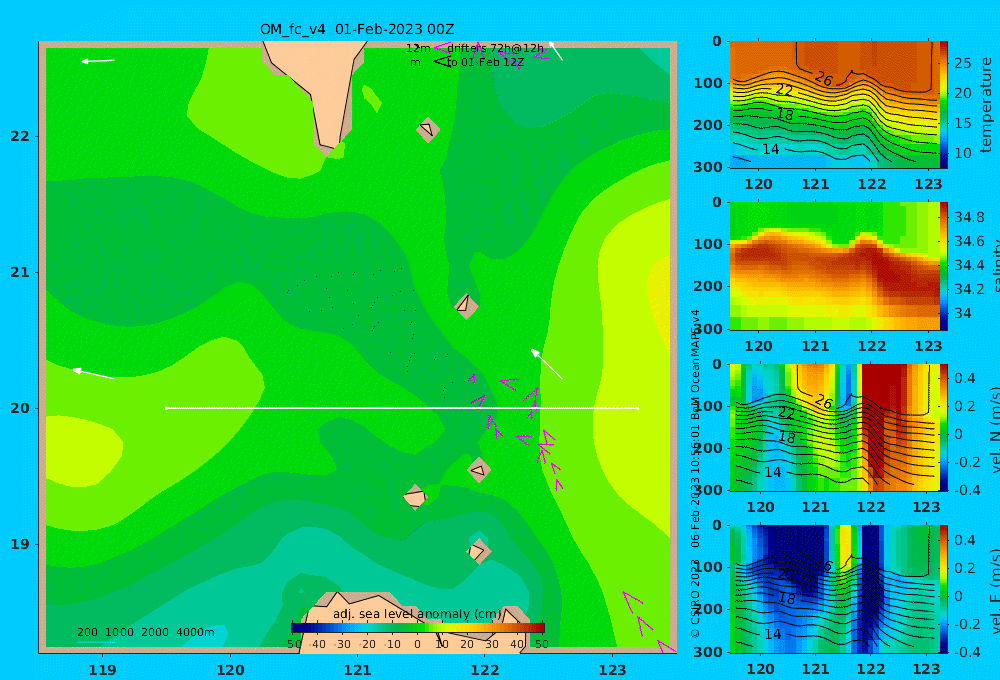Select the vertical "temperature" axis label
The height and width of the screenshot is (680, 1000).
tap(986, 105)
